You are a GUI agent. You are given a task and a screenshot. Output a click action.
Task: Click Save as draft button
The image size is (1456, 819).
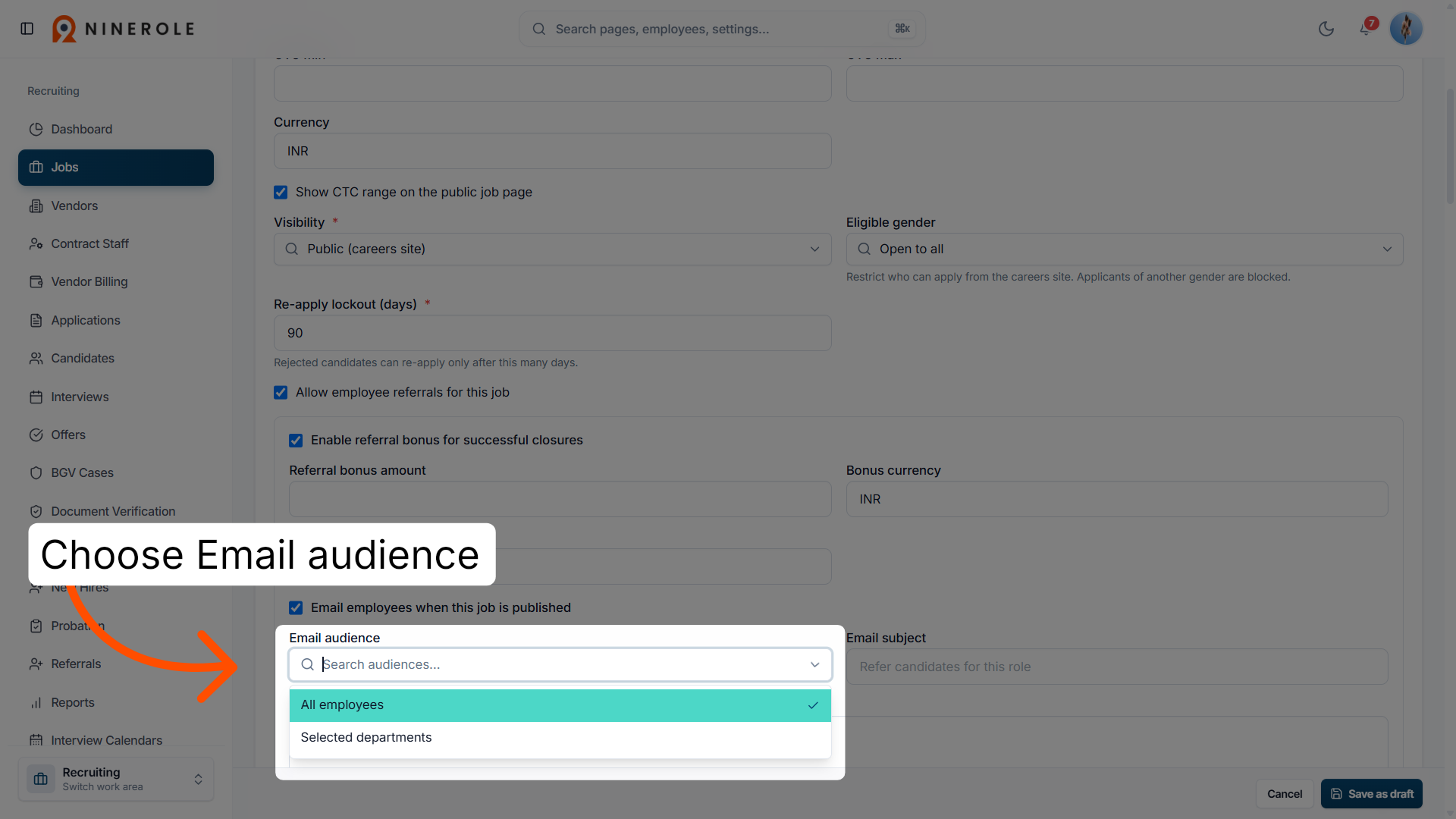1371,794
